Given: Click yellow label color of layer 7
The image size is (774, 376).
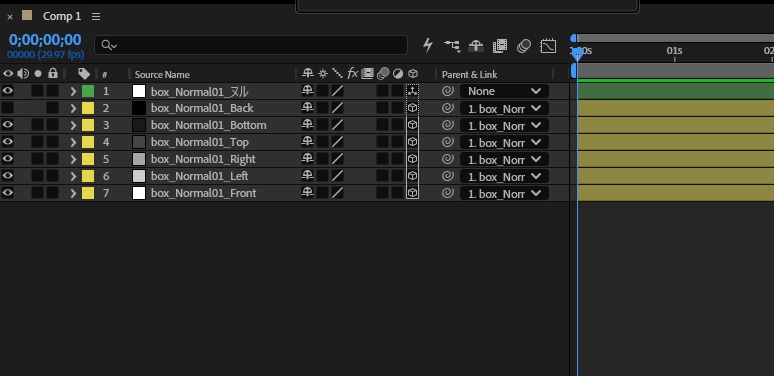Looking at the screenshot, I should click(88, 193).
